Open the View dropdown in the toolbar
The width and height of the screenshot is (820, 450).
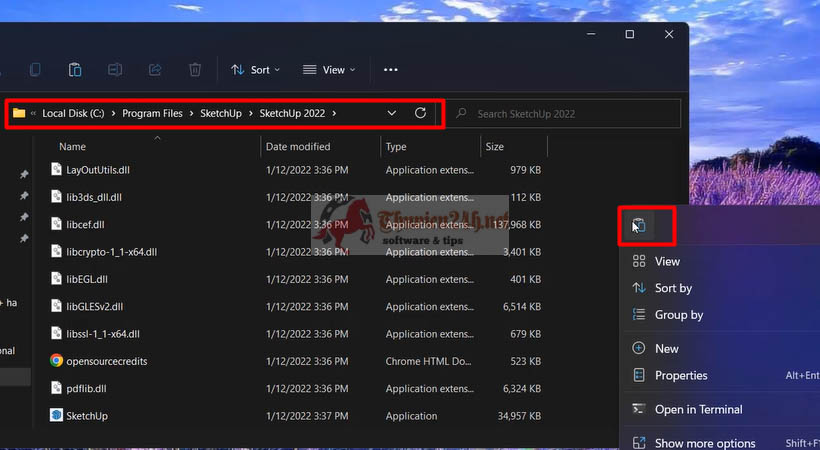(329, 70)
